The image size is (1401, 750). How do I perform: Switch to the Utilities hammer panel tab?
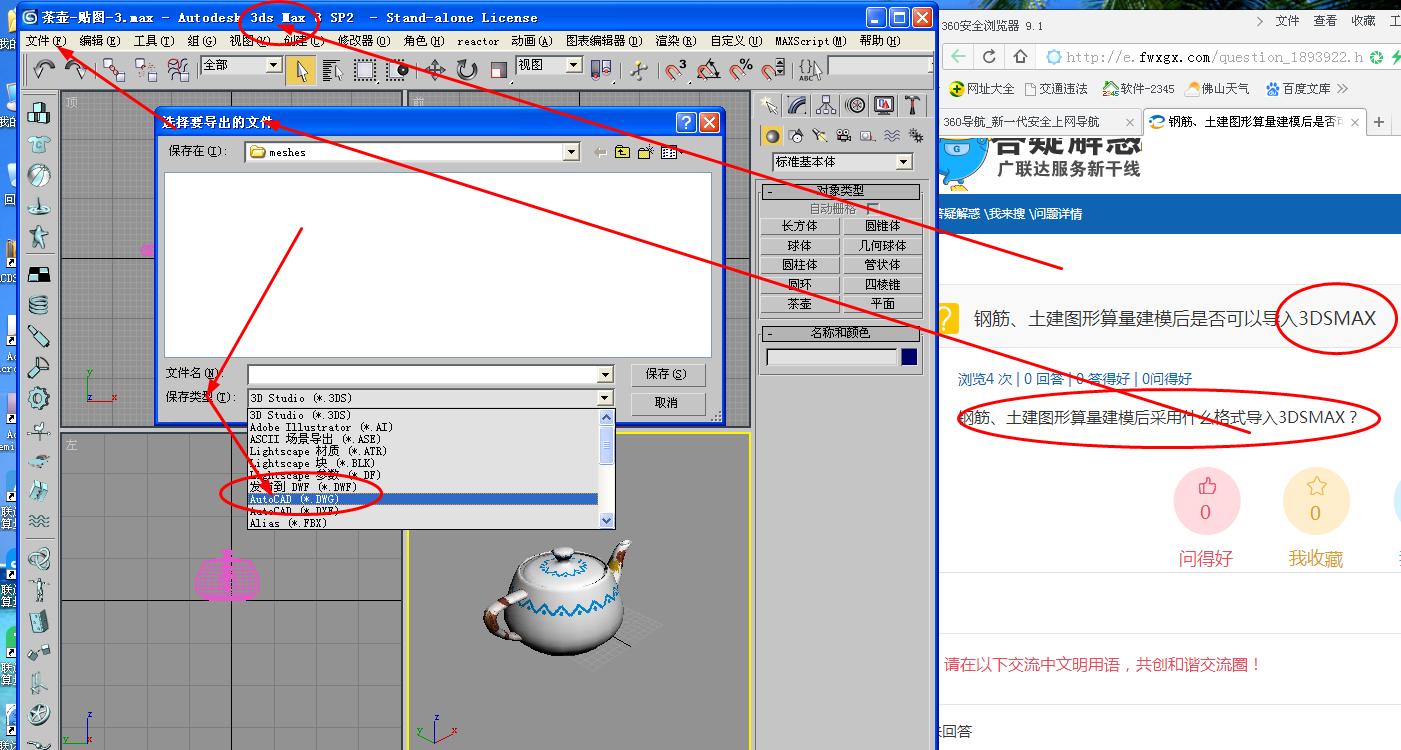click(913, 105)
